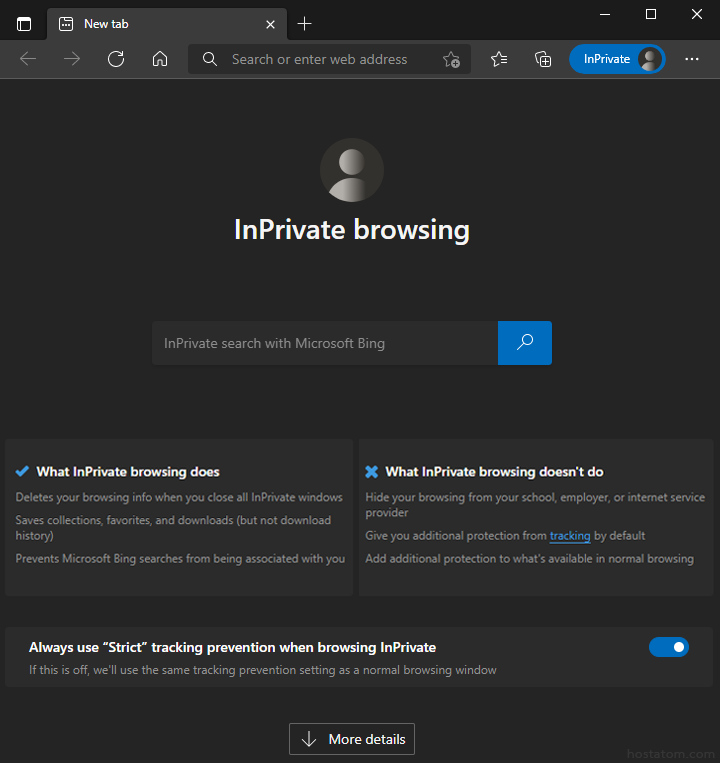The image size is (720, 763).
Task: Open Settings and more ellipsis menu
Action: point(692,59)
